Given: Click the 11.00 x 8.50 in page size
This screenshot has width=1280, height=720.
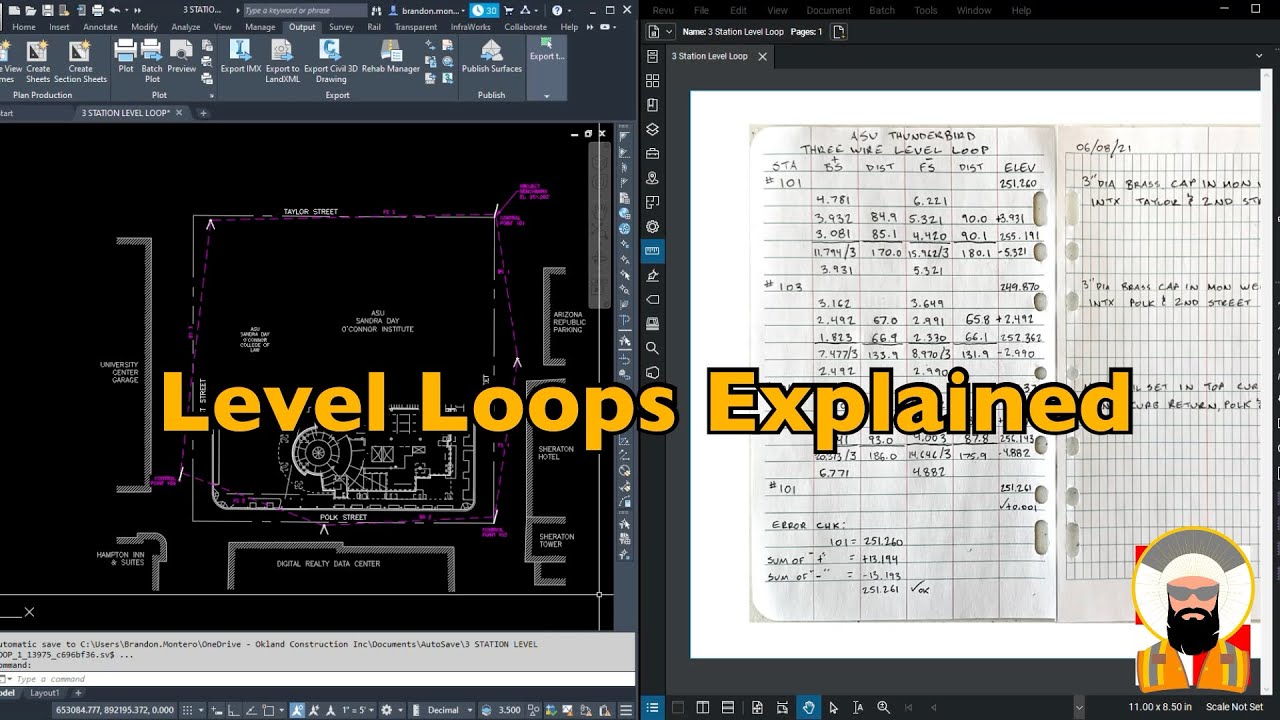Looking at the screenshot, I should click(1160, 707).
